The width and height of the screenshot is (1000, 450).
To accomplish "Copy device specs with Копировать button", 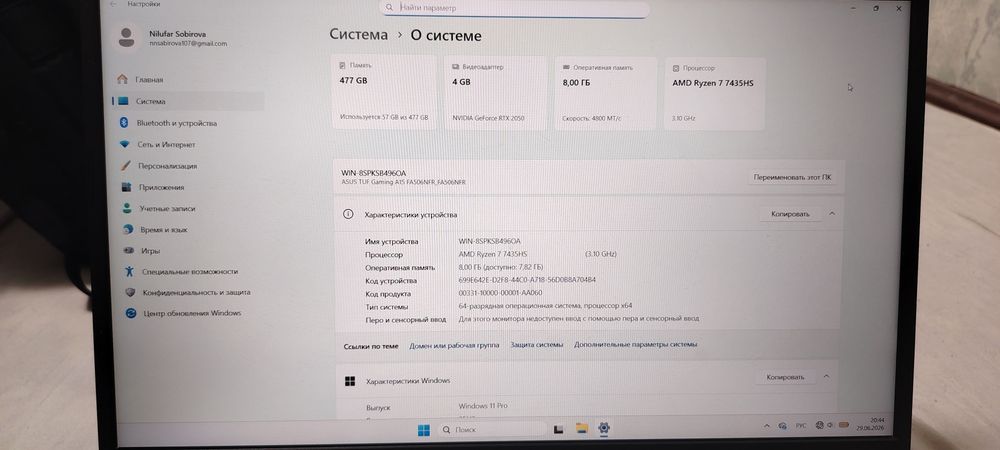I will pyautogui.click(x=790, y=214).
